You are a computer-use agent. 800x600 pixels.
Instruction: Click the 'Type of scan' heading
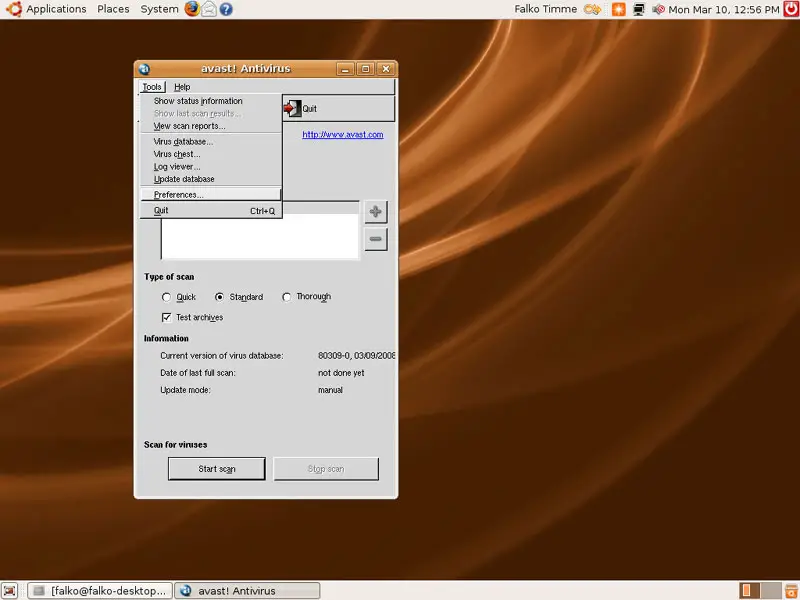(169, 277)
